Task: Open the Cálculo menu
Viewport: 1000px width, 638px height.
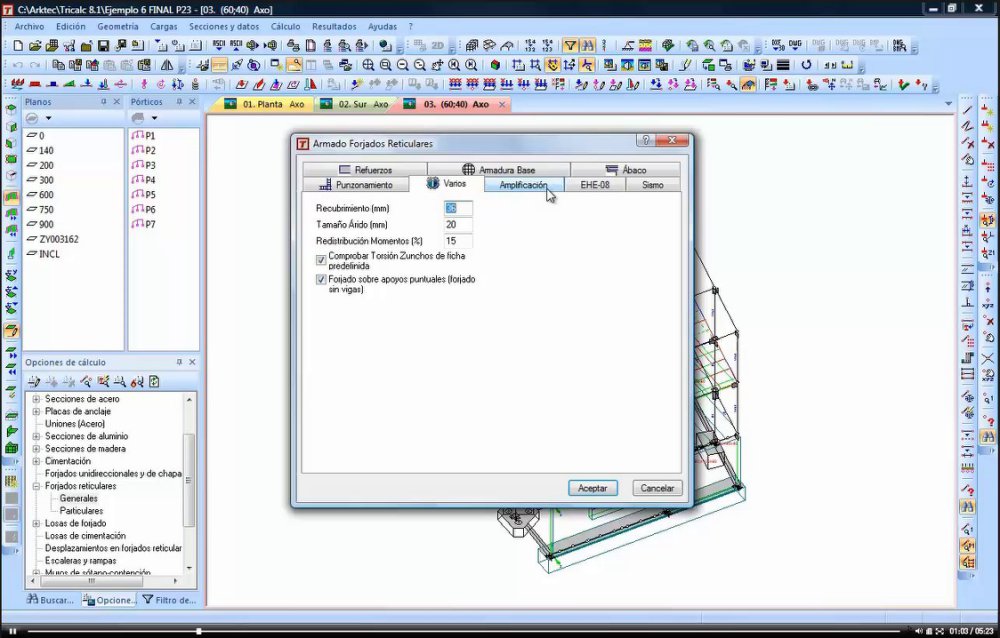Action: tap(285, 26)
